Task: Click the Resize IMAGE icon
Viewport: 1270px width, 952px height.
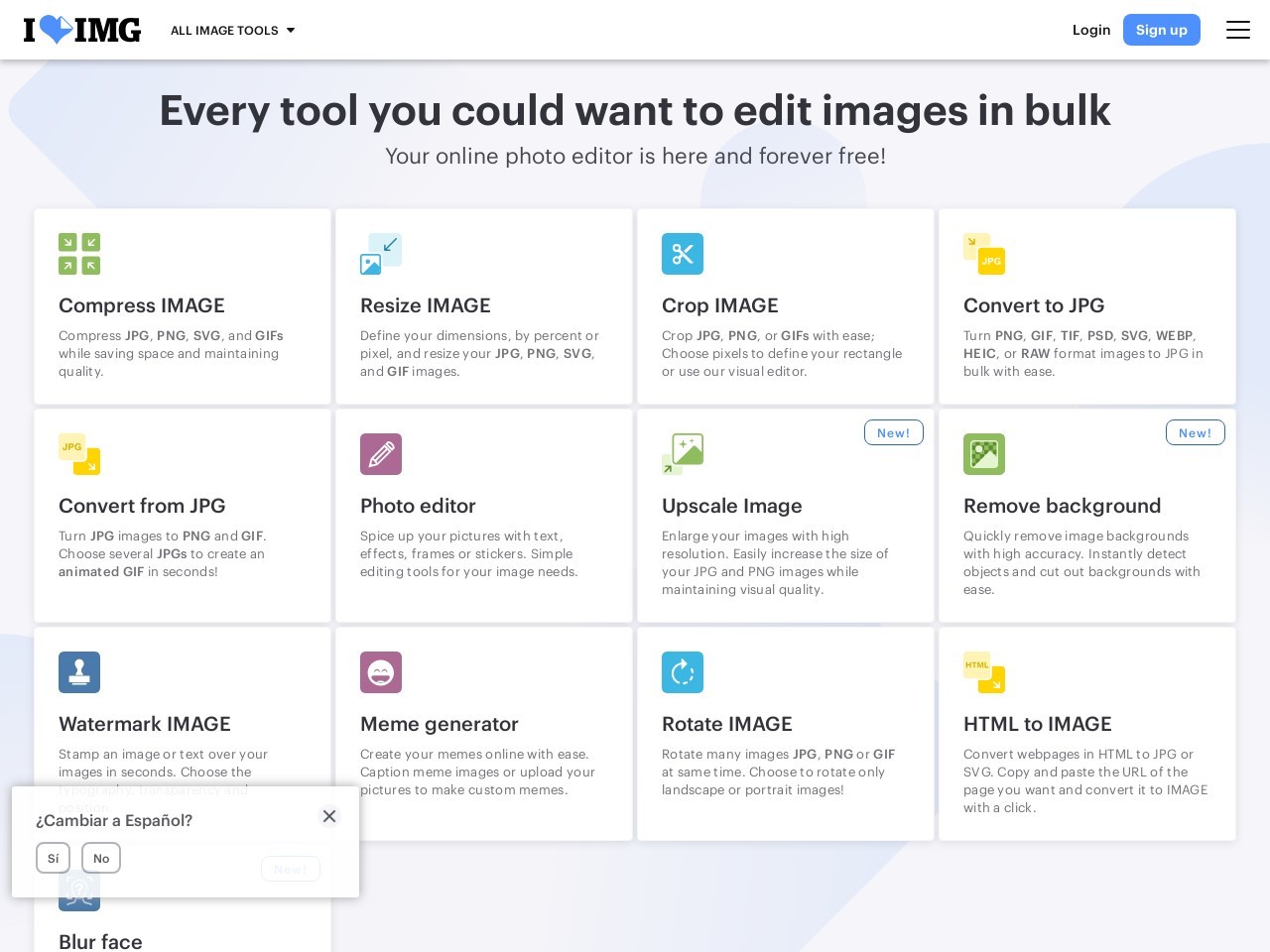Action: click(x=381, y=254)
